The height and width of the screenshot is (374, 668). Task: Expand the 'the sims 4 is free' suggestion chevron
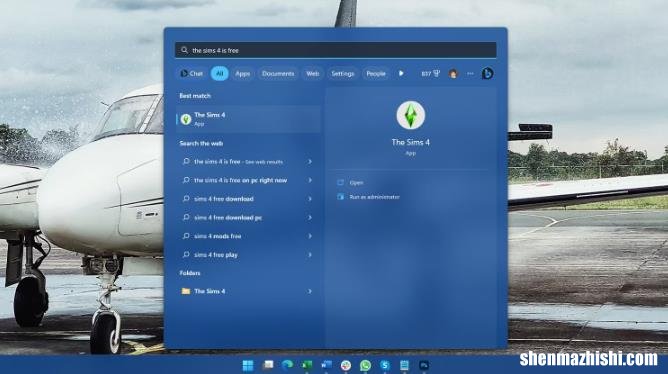click(310, 161)
